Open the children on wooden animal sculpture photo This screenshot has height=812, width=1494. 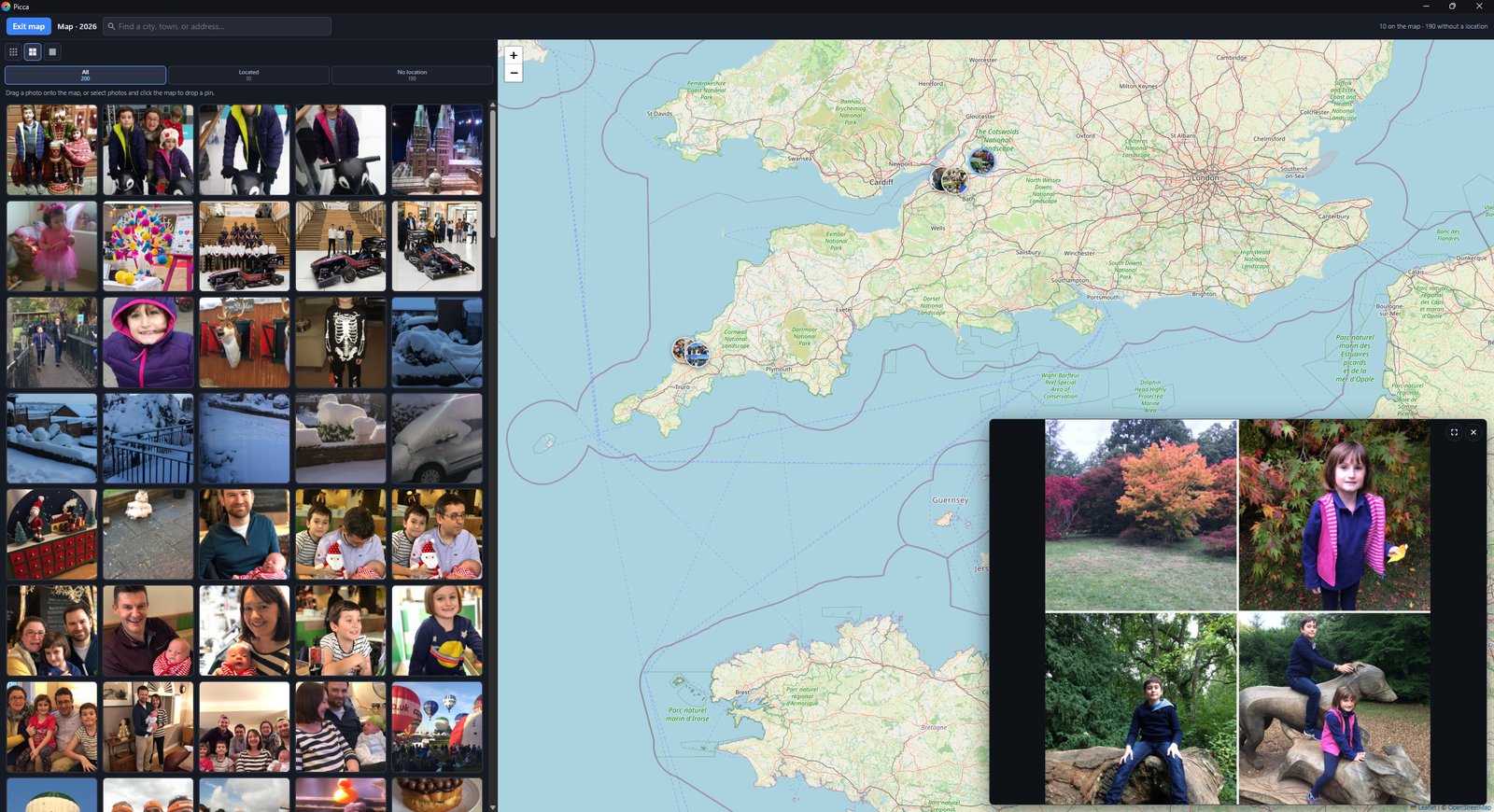tap(1334, 708)
